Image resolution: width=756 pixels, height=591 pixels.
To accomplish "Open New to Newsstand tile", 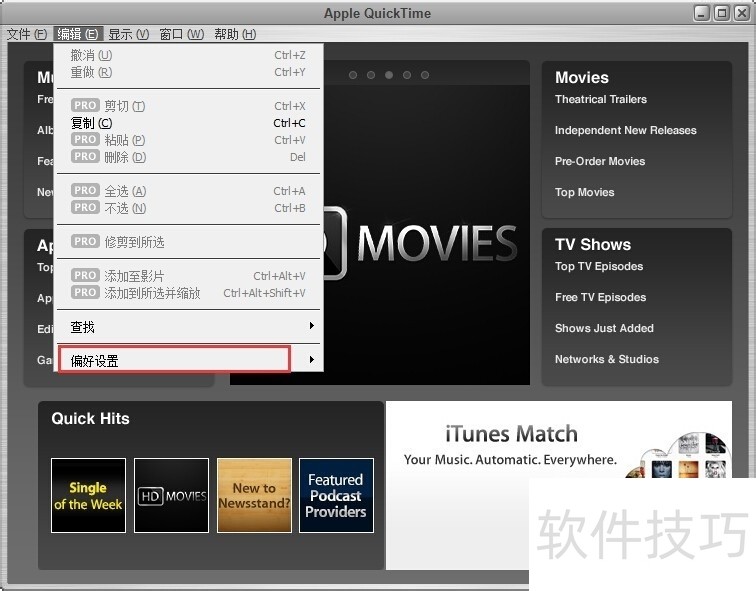I will 254,496.
